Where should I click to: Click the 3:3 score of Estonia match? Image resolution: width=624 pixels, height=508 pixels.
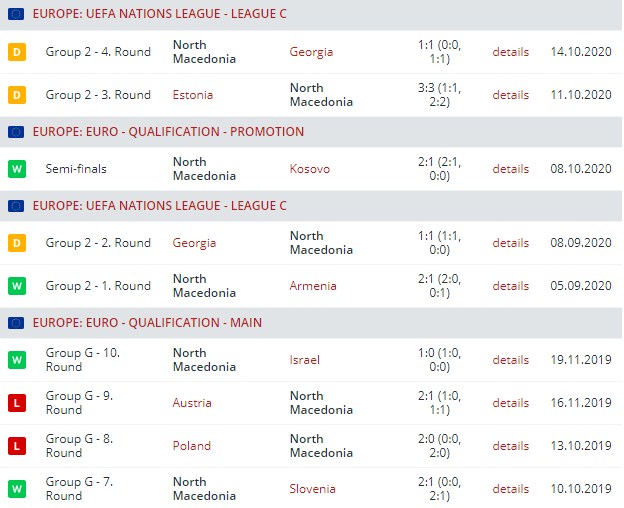429,88
